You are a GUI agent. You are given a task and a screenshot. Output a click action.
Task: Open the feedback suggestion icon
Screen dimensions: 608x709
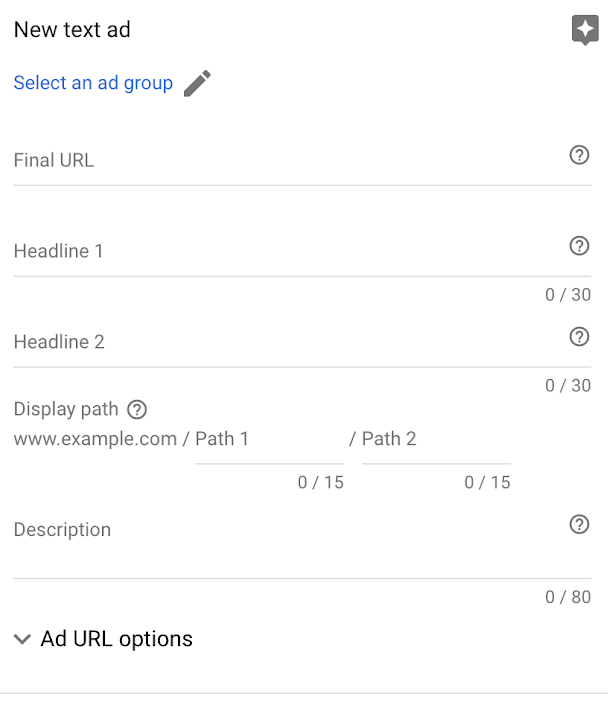coord(585,30)
